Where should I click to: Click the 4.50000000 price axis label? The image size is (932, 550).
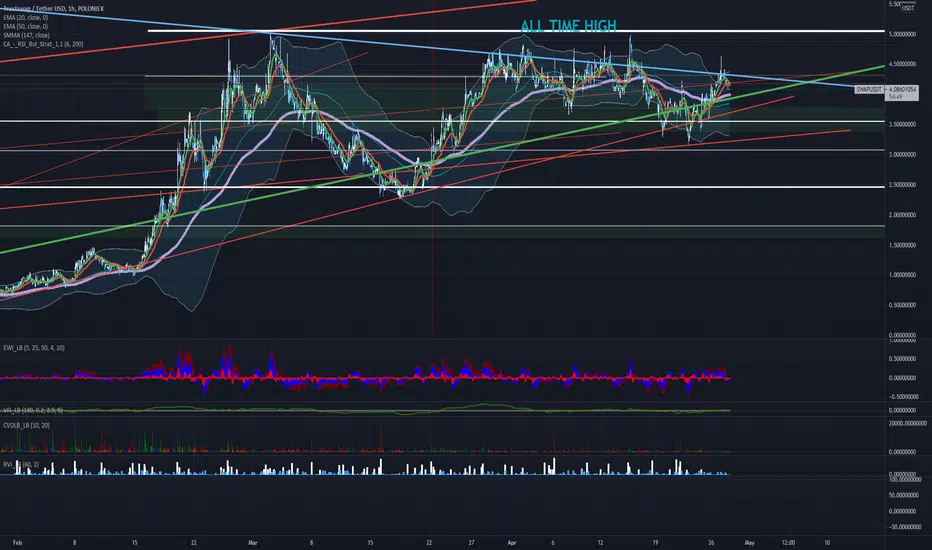tap(902, 64)
